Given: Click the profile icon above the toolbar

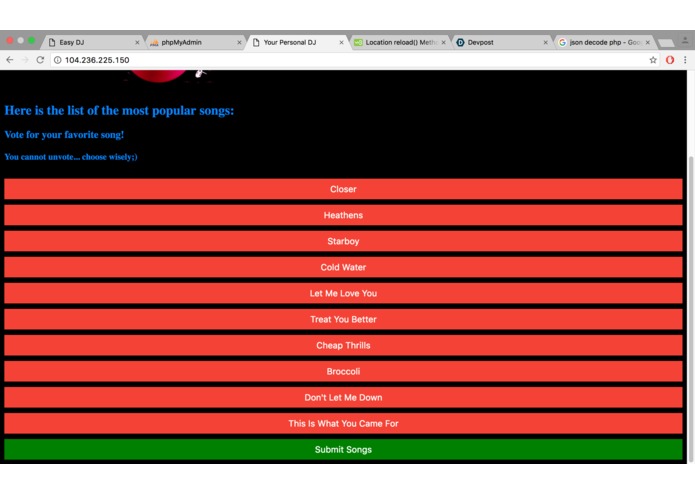Looking at the screenshot, I should (685, 40).
